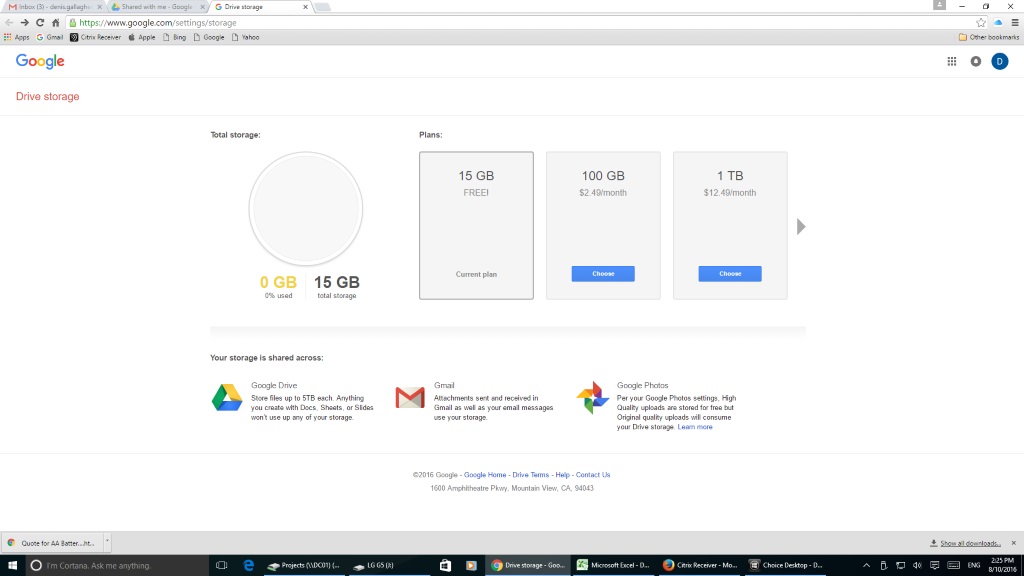Open the Google apps grid launcher

(951, 62)
